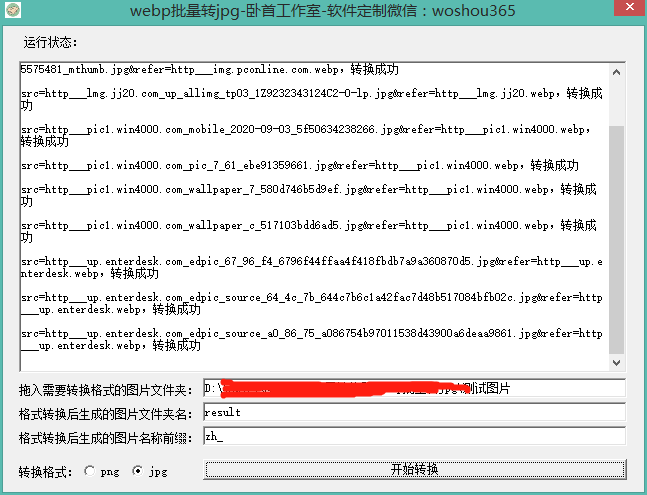Image resolution: width=647 pixels, height=495 pixels.
Task: Click the 转换格式 label
Action: [x=45, y=472]
